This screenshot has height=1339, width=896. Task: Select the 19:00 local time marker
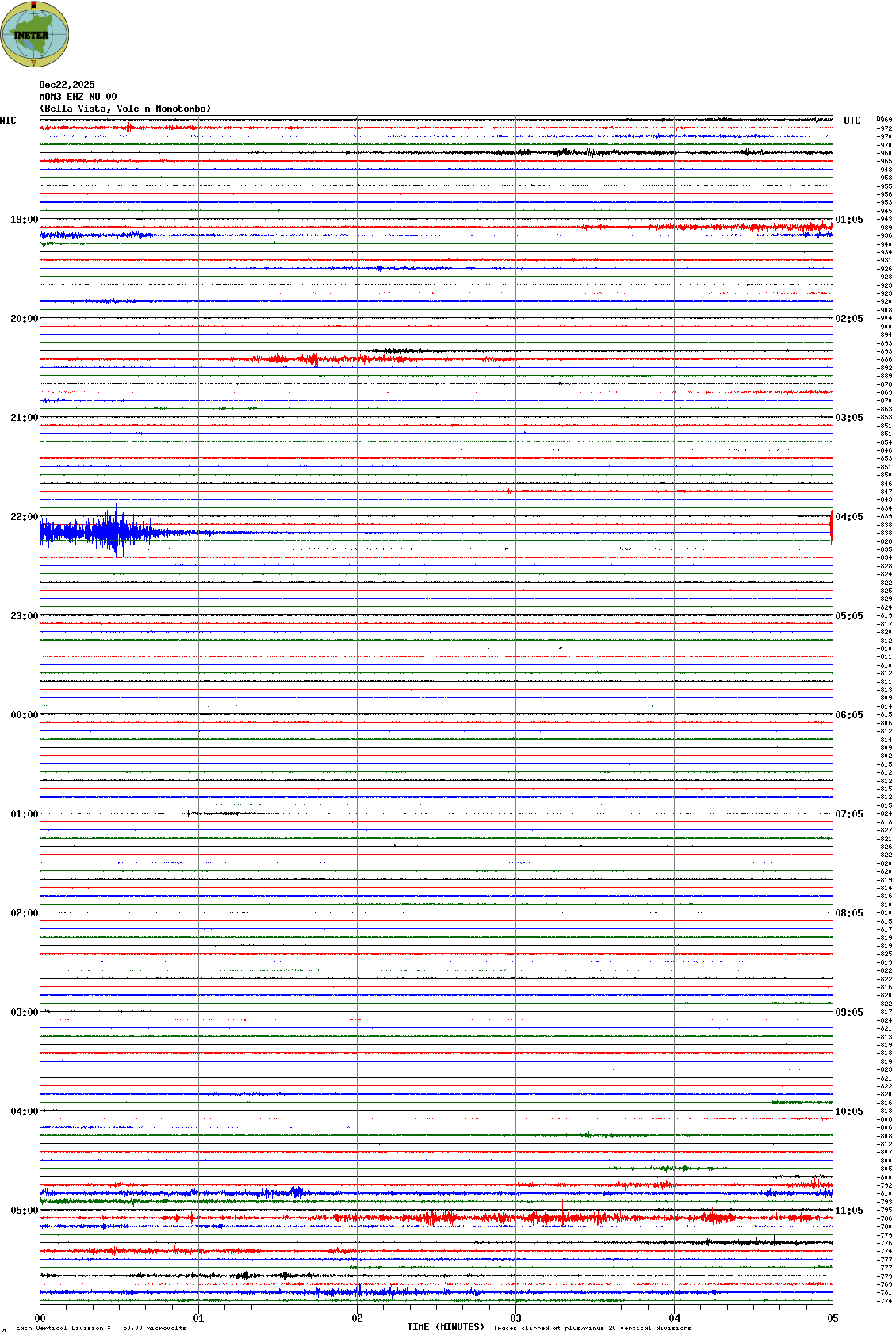[24, 220]
